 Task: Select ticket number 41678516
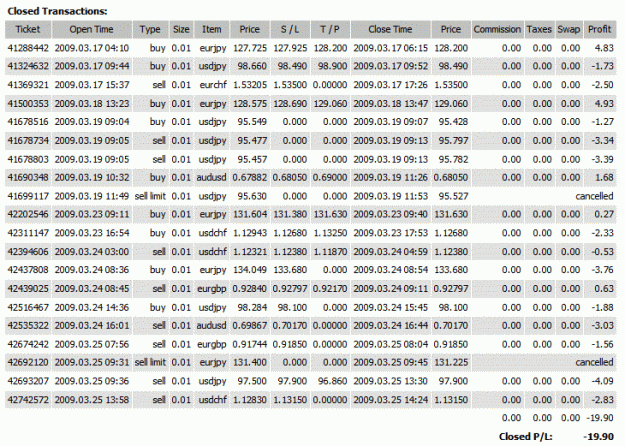tap(28, 122)
